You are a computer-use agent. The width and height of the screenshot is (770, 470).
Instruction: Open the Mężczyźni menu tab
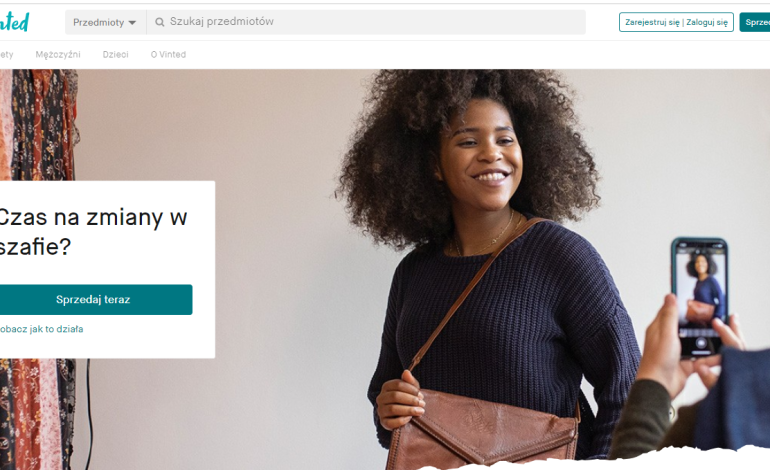[58, 55]
